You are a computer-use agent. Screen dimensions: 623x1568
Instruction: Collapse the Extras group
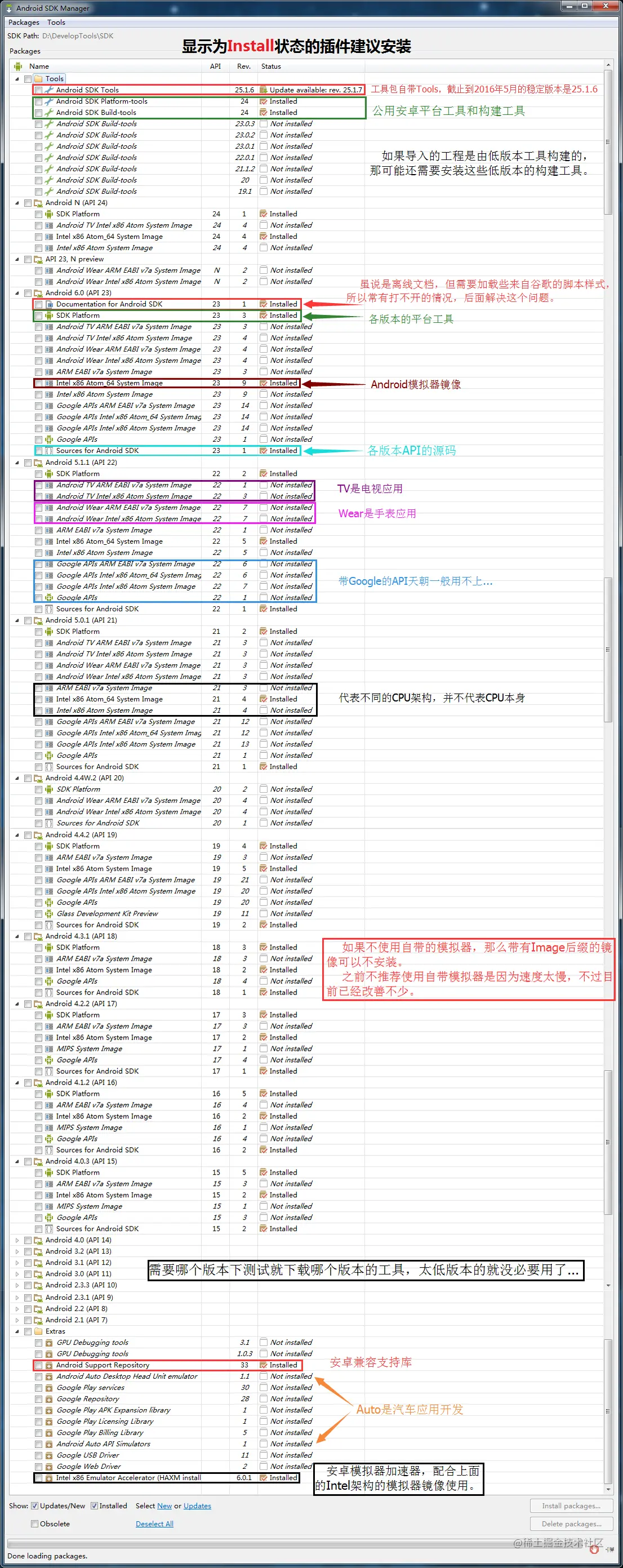17,1331
